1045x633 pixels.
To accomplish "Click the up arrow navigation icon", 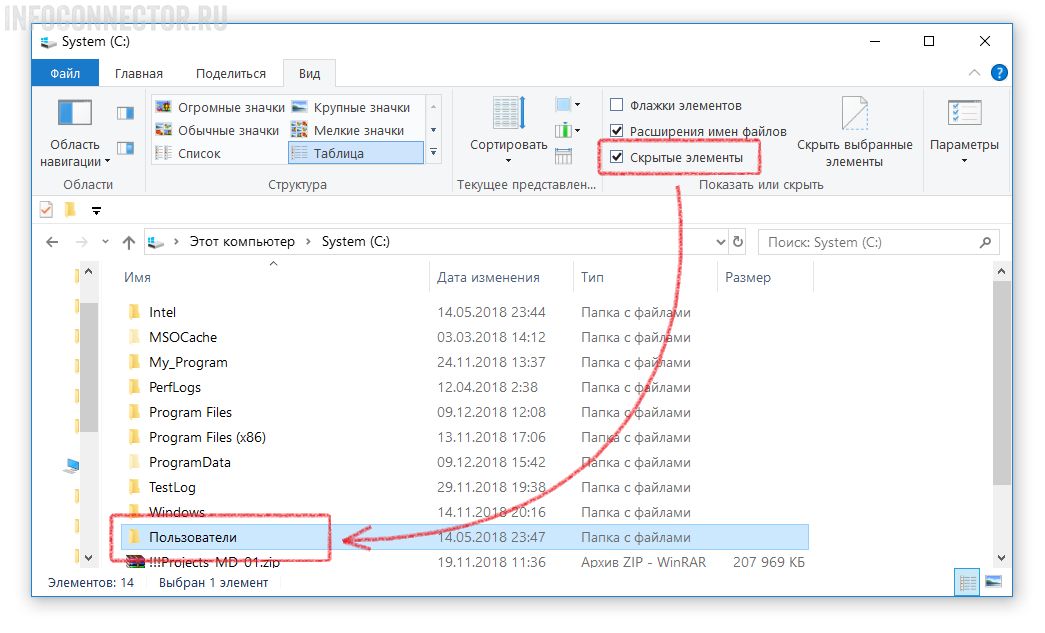I will click(128, 242).
